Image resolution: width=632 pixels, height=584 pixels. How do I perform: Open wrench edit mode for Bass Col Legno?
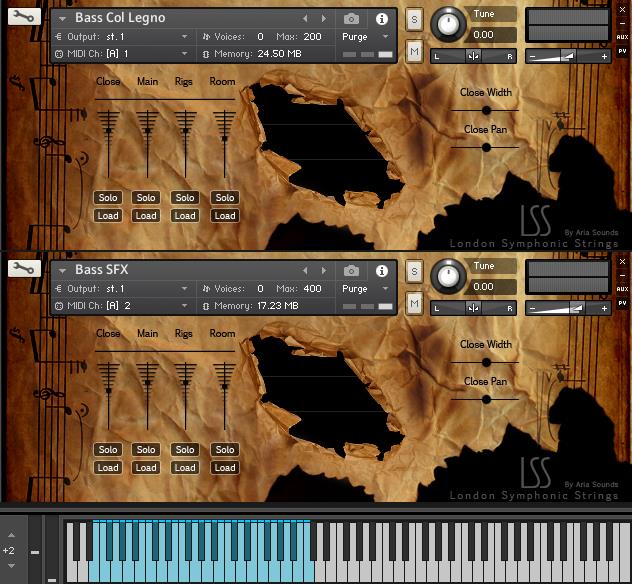coord(24,17)
